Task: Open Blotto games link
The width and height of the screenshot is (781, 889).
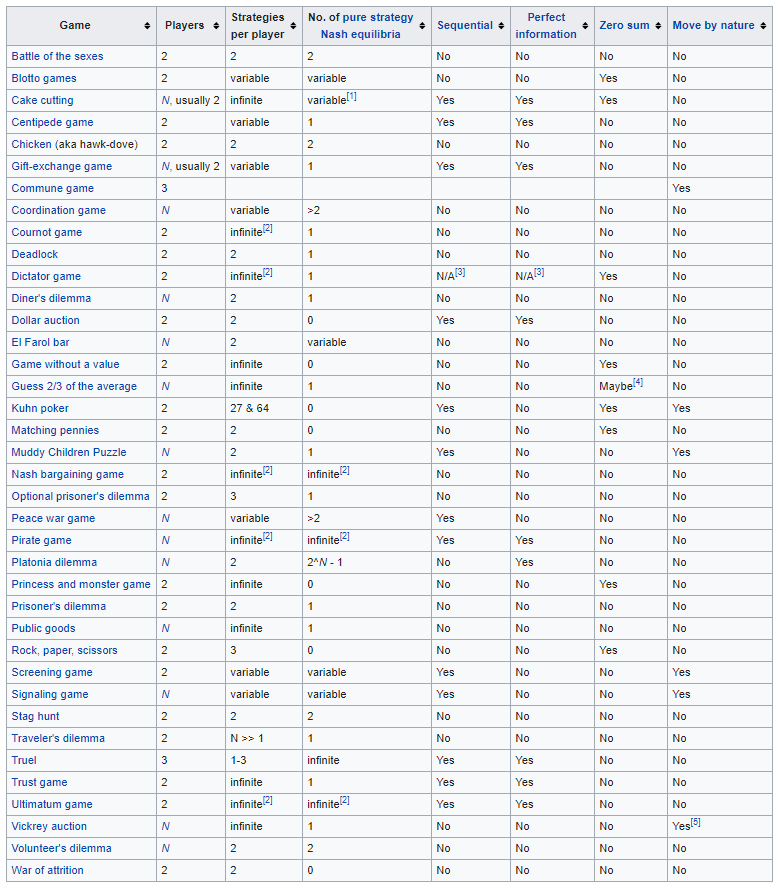Action: pos(44,78)
